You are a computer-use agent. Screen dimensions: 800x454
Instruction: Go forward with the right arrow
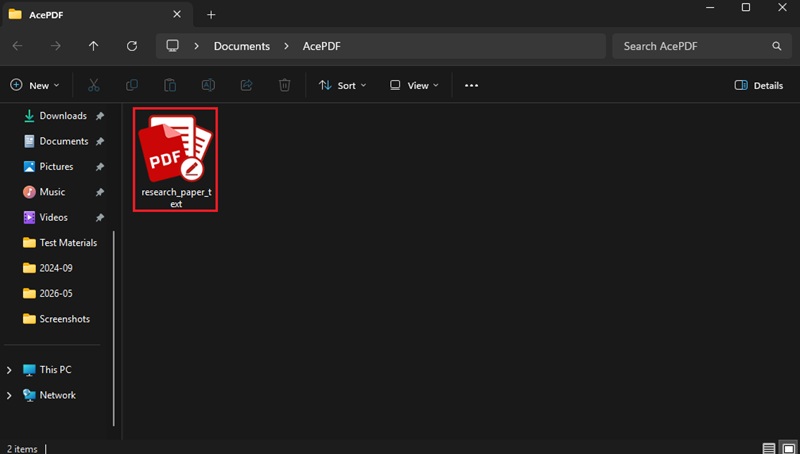(56, 46)
